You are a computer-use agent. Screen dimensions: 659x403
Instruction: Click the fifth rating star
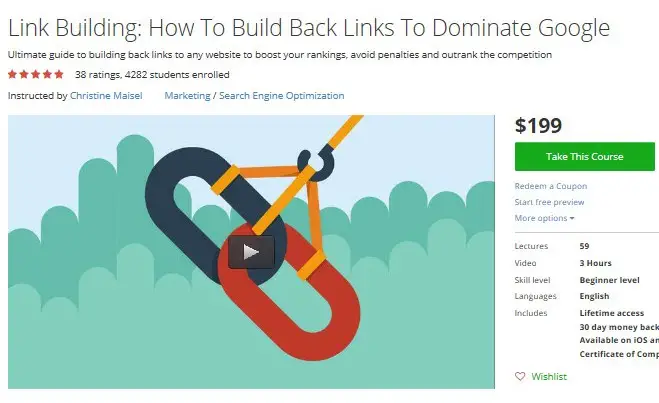click(59, 74)
